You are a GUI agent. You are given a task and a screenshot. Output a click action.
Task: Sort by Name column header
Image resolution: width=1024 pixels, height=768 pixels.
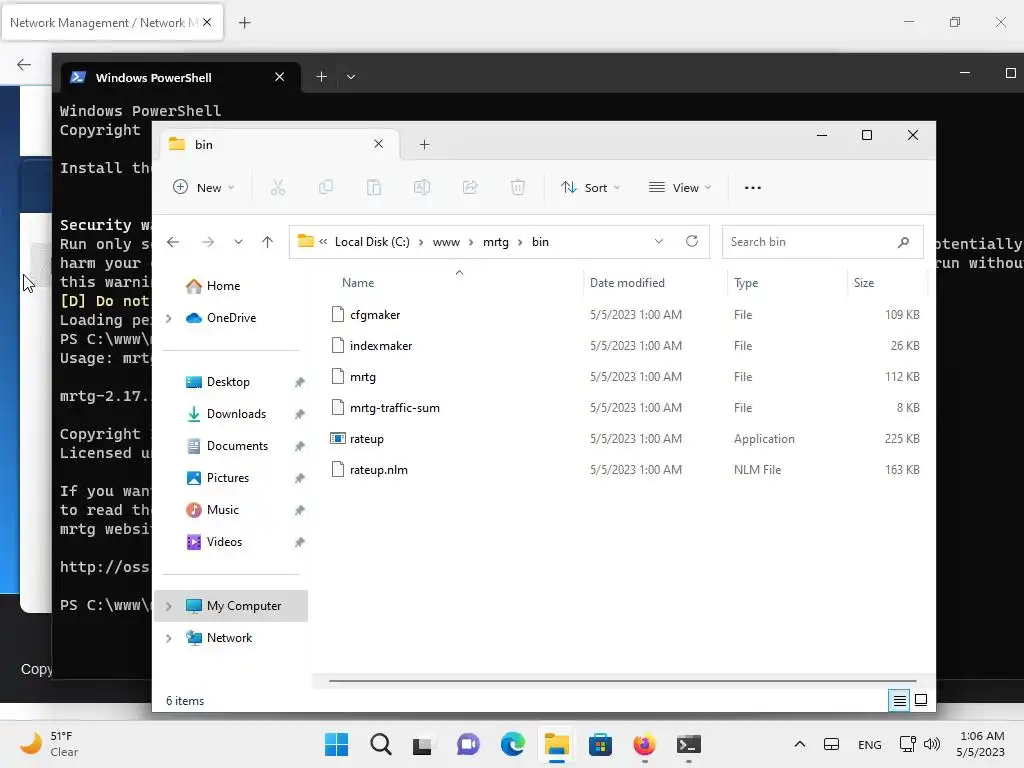358,283
